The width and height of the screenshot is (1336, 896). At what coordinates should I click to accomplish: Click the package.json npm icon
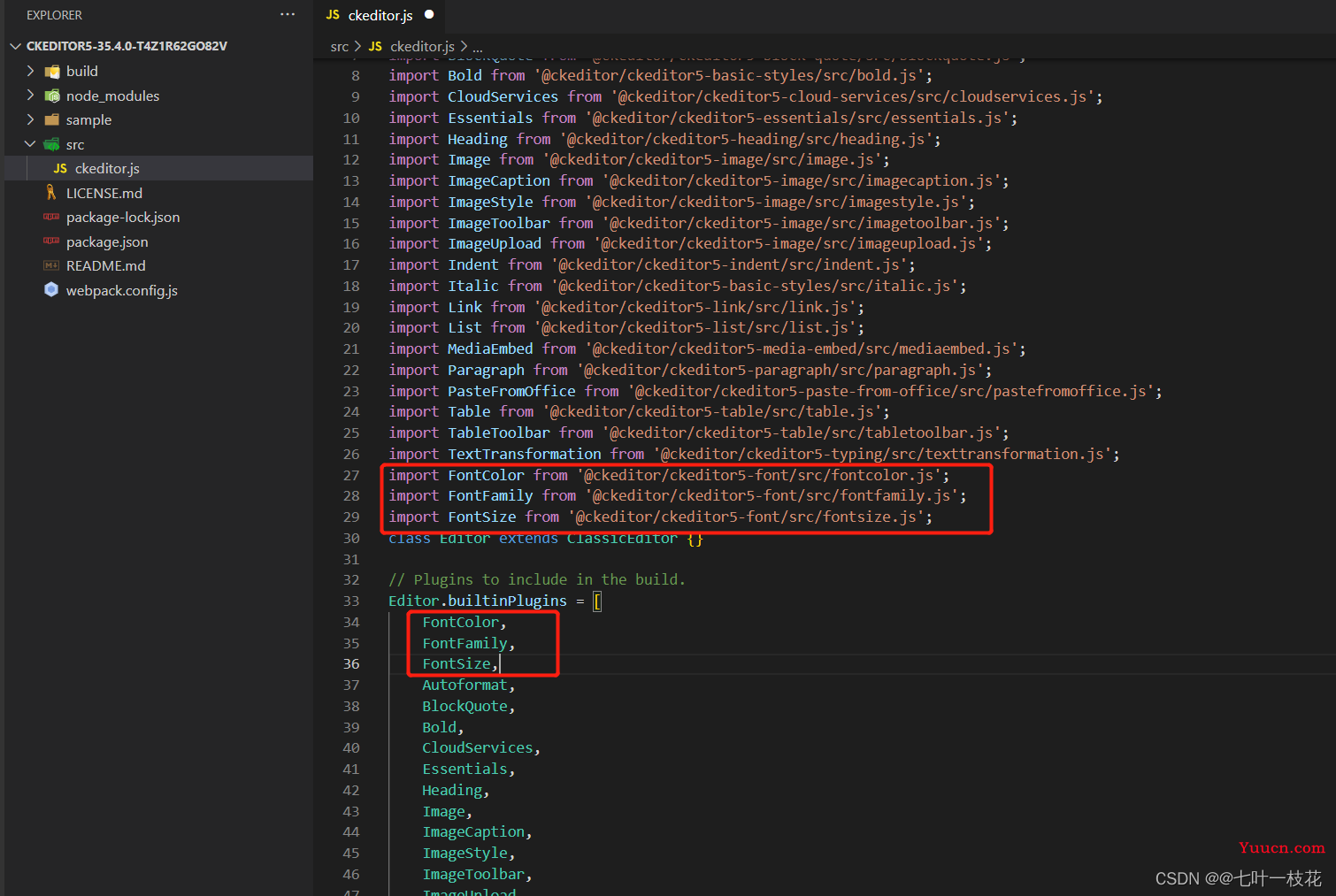pos(51,241)
